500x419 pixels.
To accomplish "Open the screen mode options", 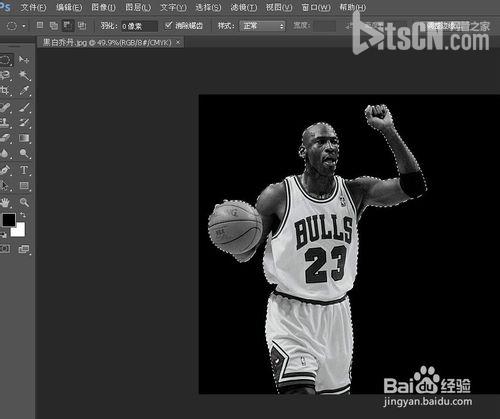I will pyautogui.click(x=24, y=249).
